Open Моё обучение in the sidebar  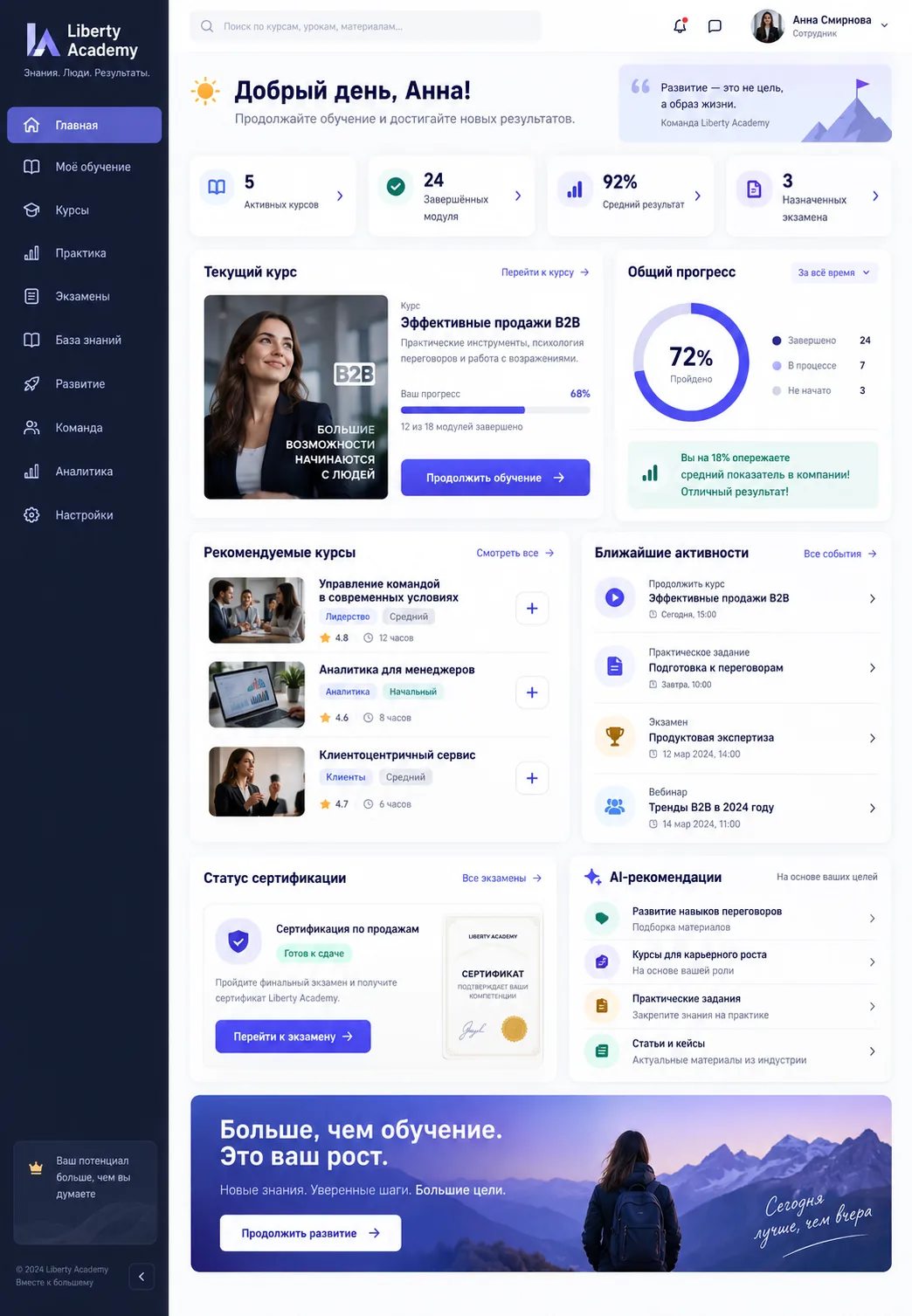click(x=84, y=167)
